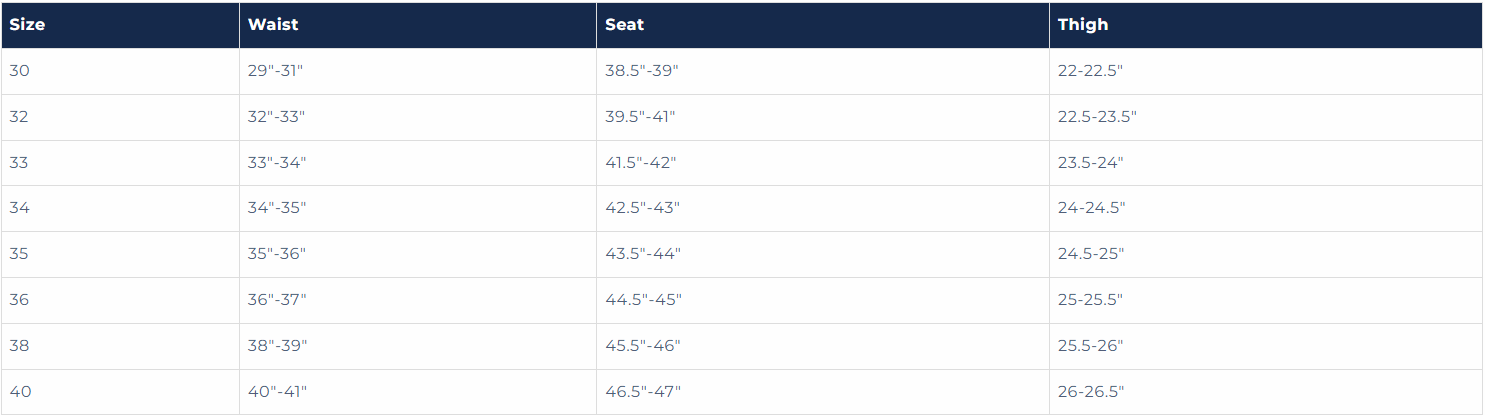Click the Seat column header

(624, 25)
